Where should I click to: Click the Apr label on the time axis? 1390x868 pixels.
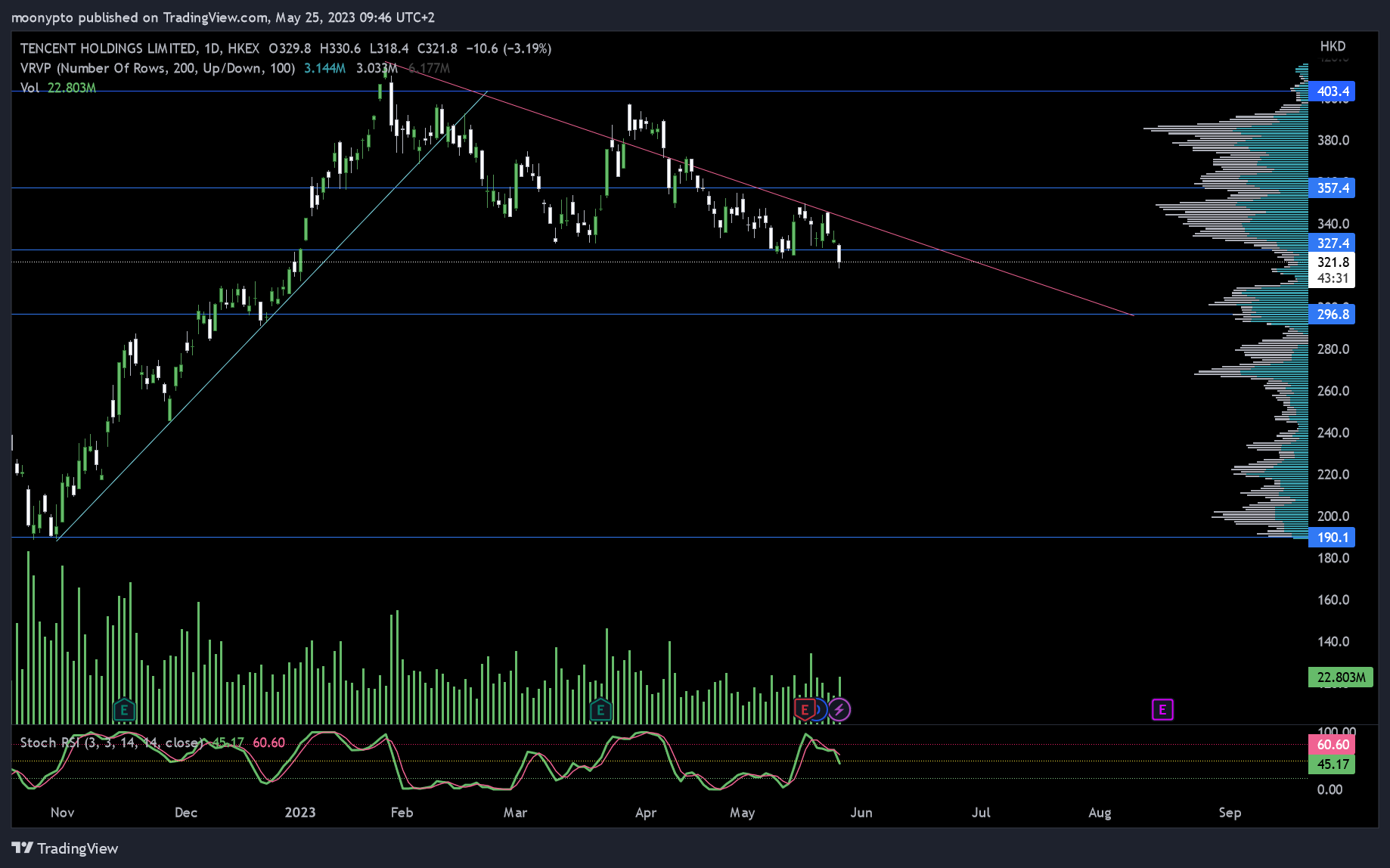click(x=646, y=813)
